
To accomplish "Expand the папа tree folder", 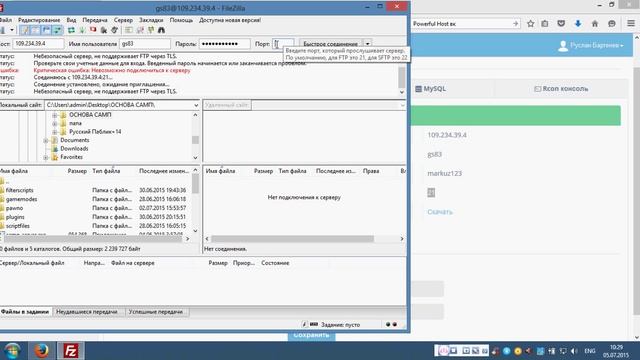I will (x=54, y=123).
